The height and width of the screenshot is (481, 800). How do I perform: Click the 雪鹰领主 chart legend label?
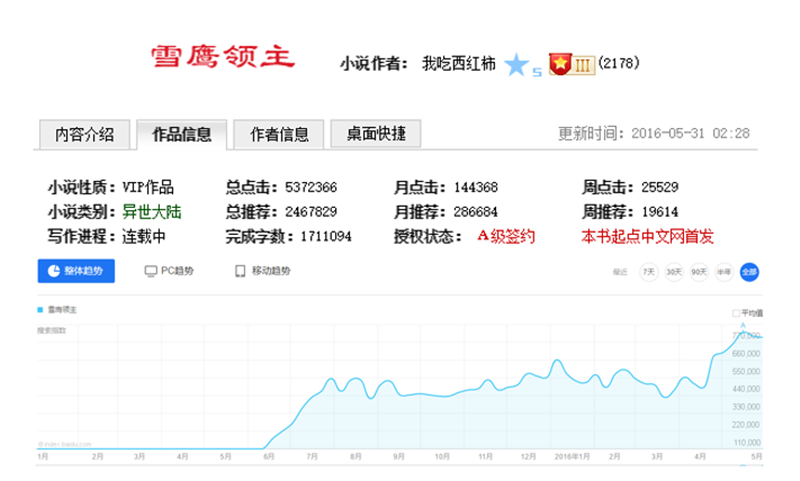point(62,310)
